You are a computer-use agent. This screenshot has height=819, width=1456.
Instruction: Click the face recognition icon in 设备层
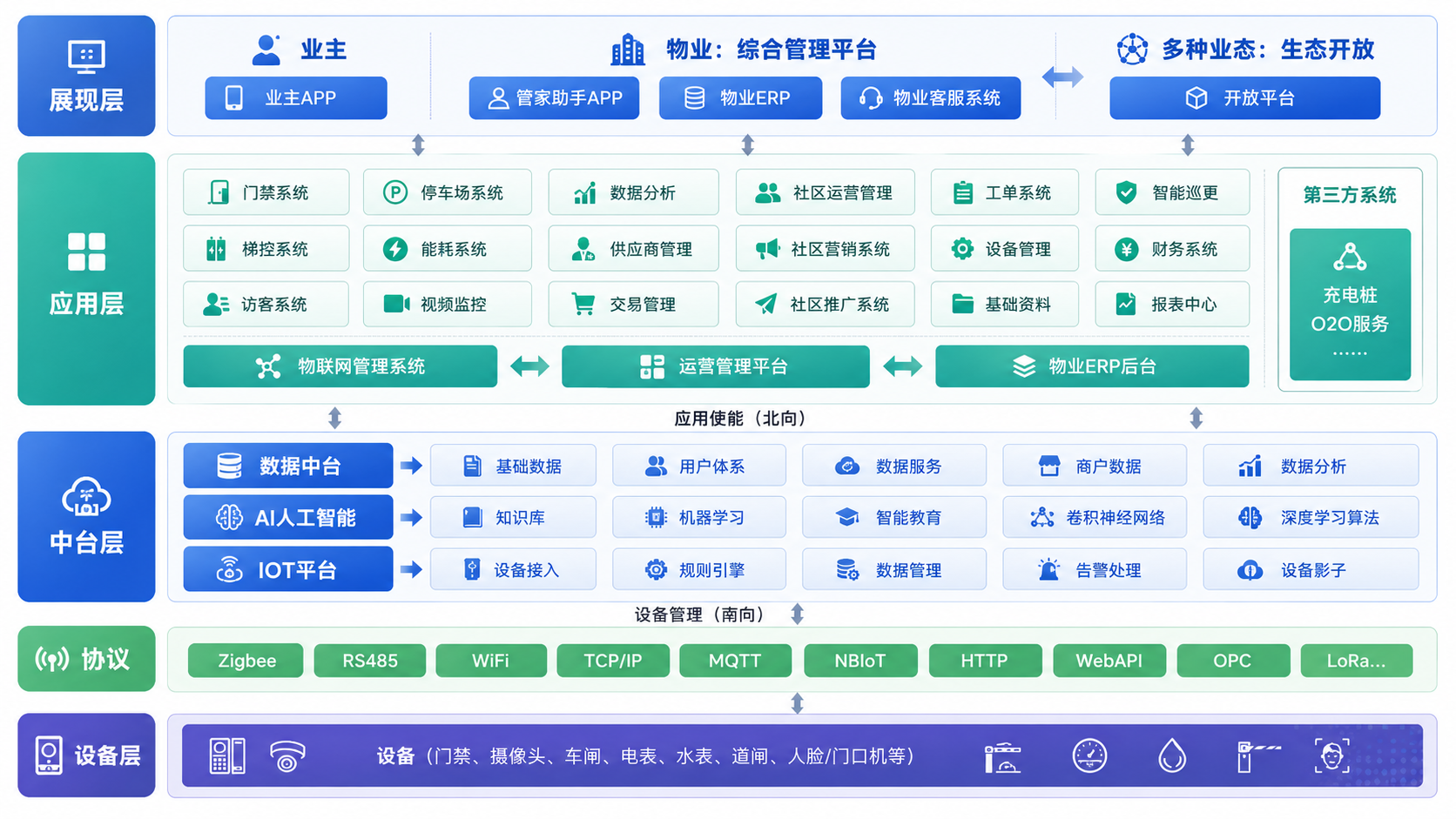click(x=1331, y=755)
